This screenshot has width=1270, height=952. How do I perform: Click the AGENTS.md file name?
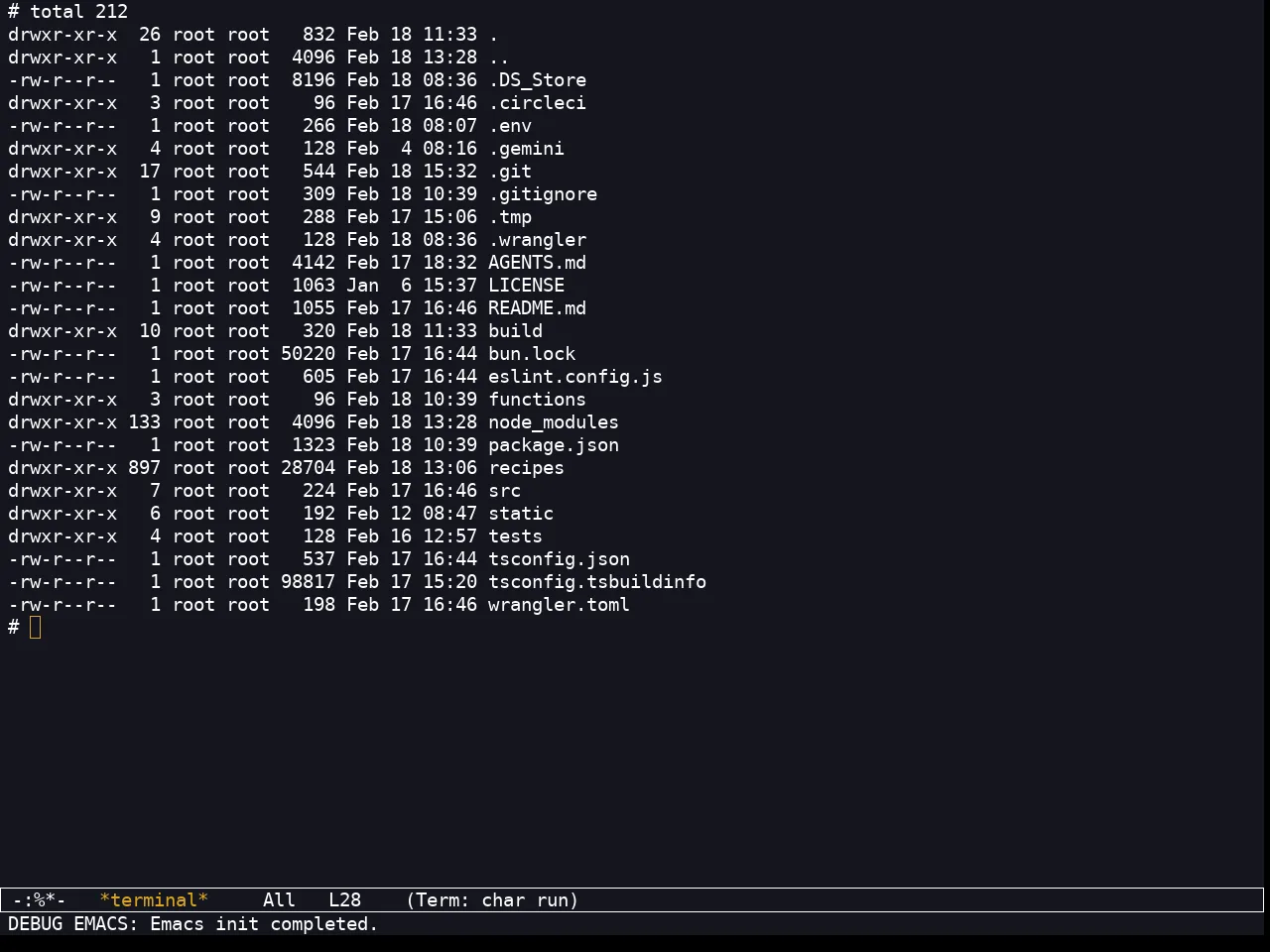point(537,263)
